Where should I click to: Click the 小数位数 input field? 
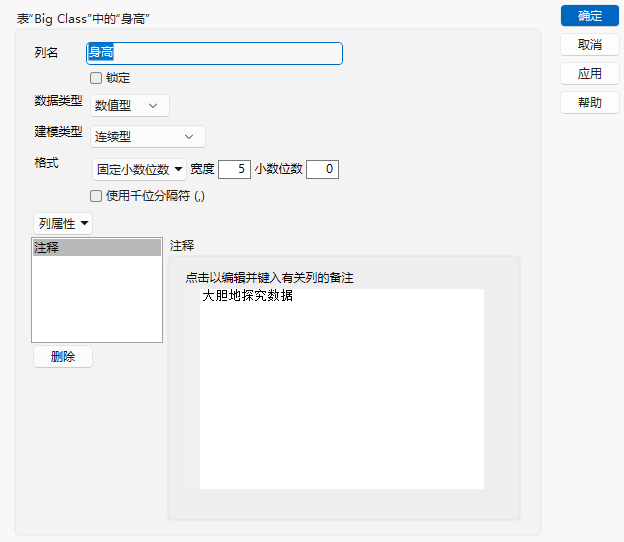(322, 169)
